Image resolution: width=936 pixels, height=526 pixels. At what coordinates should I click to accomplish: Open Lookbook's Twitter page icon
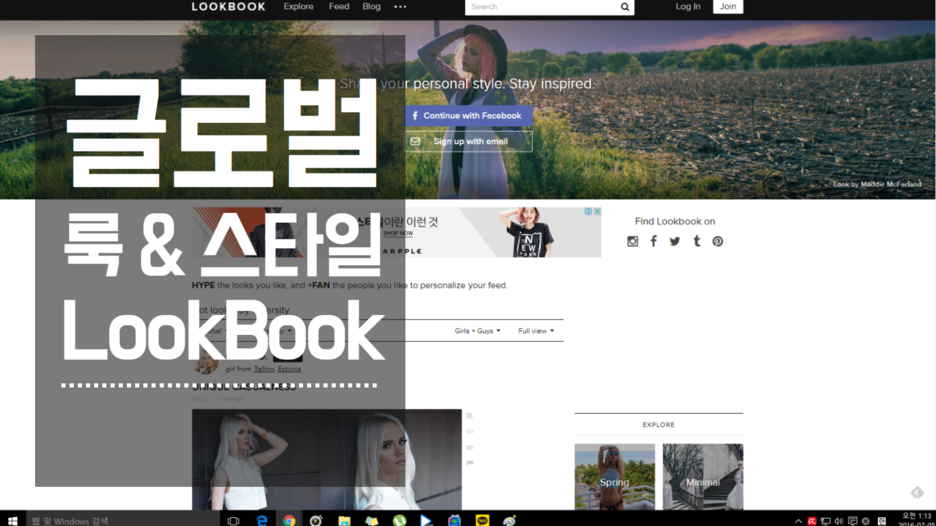coord(675,241)
